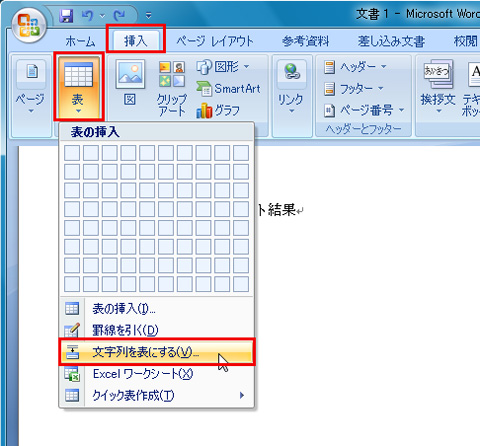Customize the Quick Access Toolbar arrow
The image size is (480, 446).
tap(148, 16)
